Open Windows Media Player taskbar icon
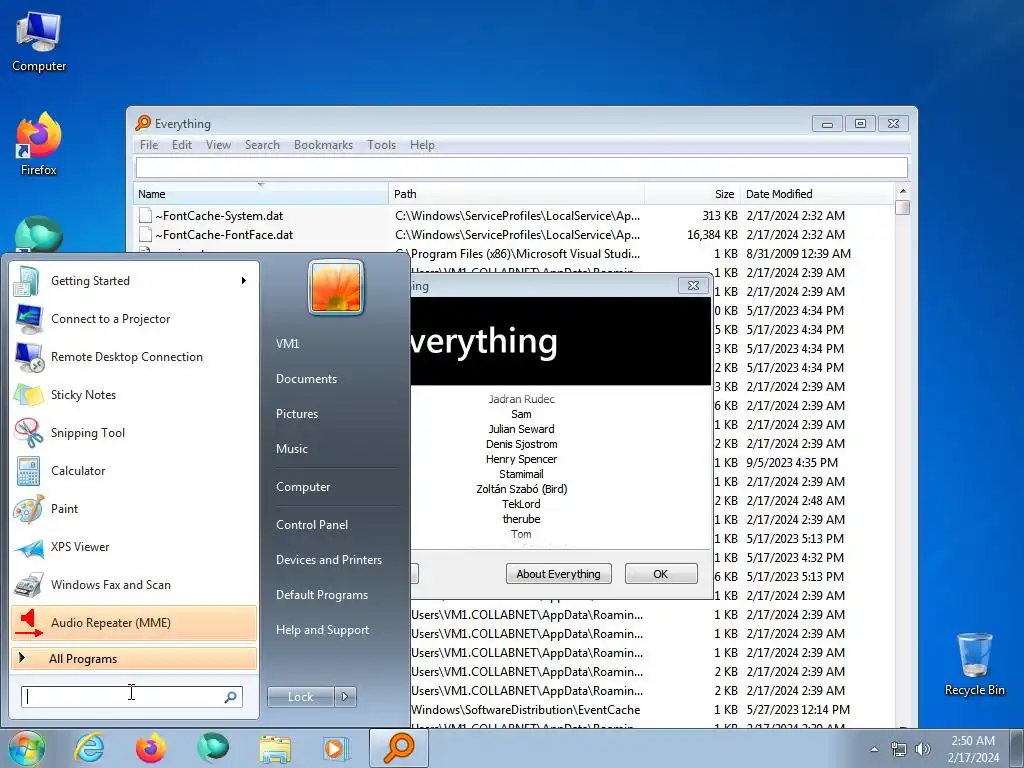 (x=336, y=748)
